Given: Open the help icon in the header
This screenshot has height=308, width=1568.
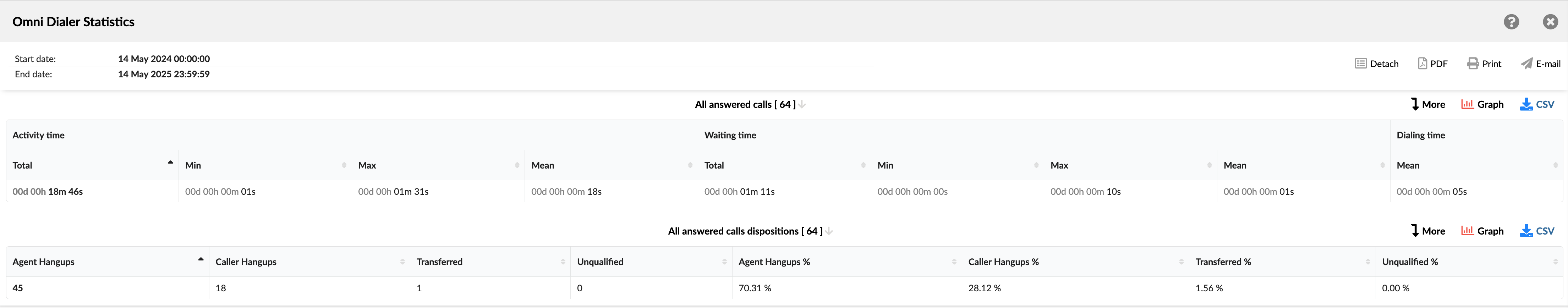Looking at the screenshot, I should click(x=1511, y=21).
